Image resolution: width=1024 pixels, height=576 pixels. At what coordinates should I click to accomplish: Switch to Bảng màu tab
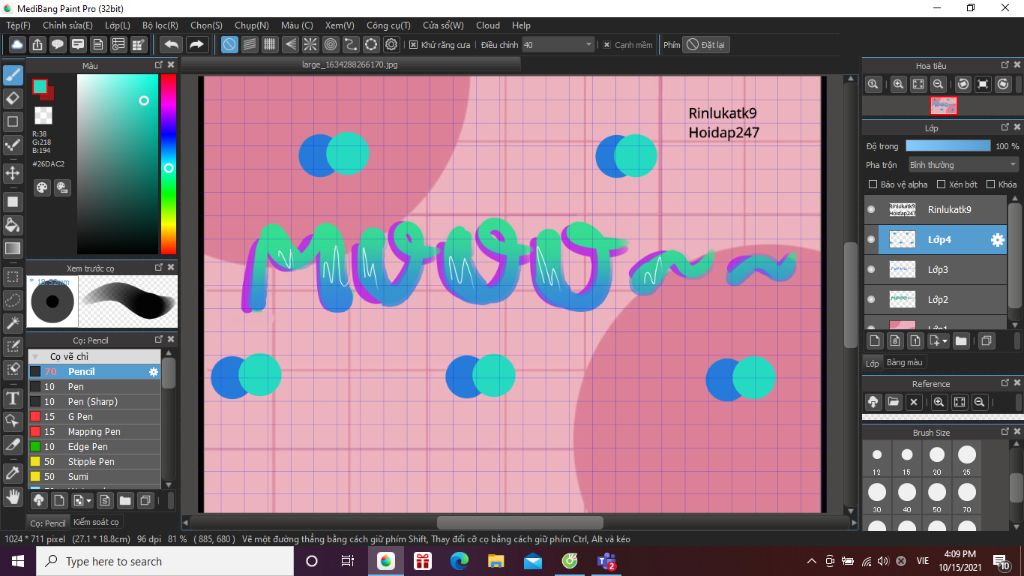pos(904,362)
